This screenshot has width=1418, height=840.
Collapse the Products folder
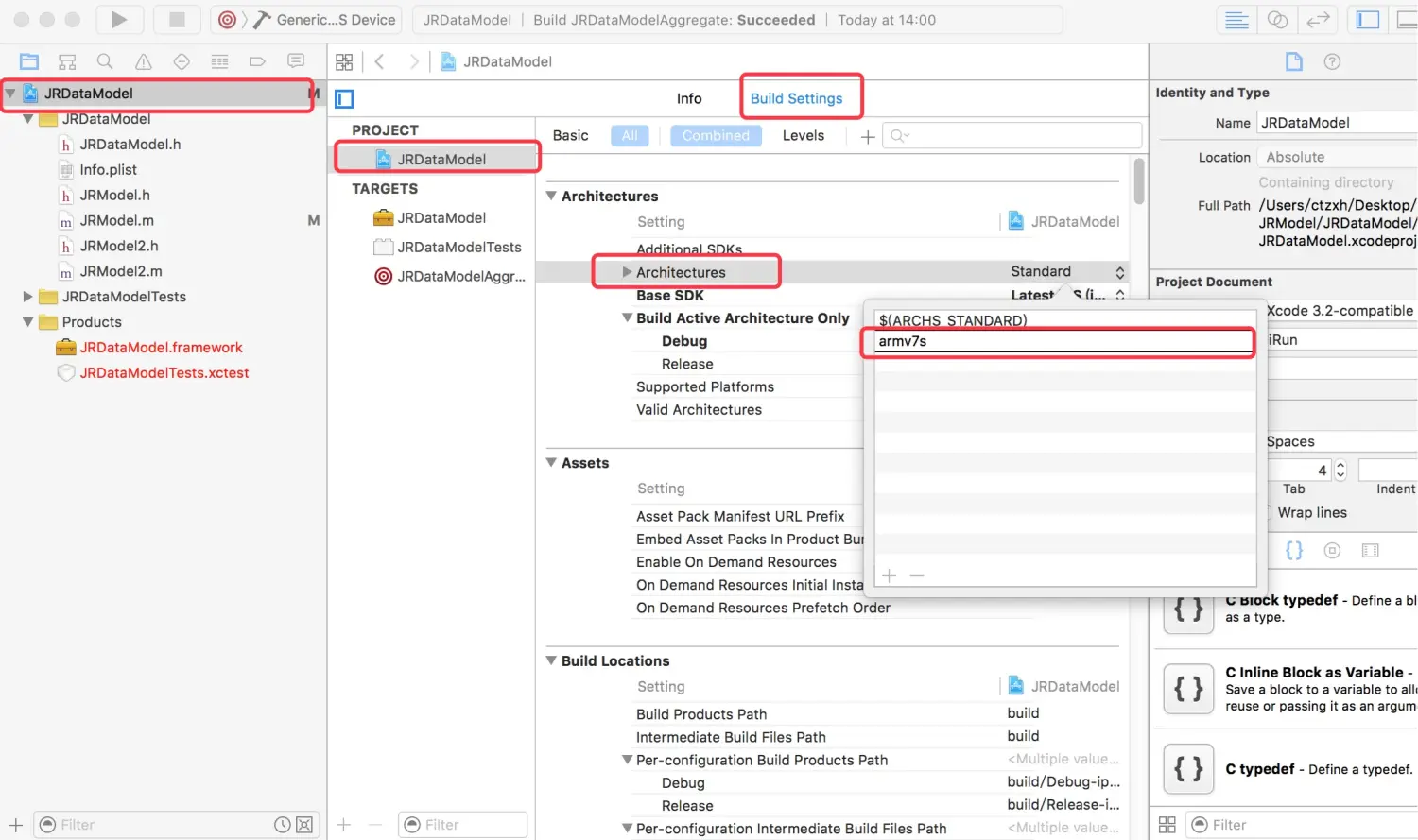coord(27,322)
